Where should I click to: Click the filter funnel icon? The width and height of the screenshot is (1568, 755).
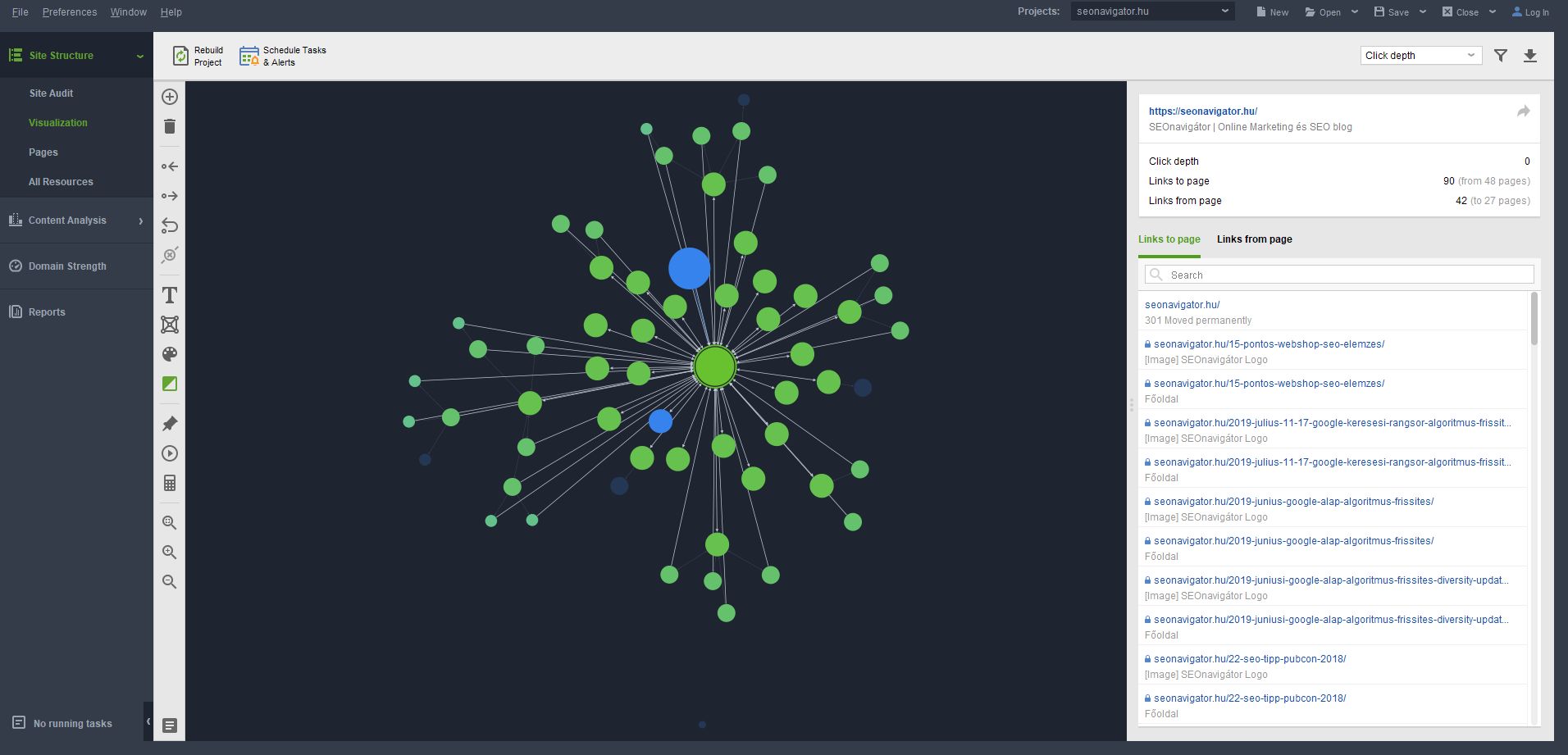[1501, 56]
